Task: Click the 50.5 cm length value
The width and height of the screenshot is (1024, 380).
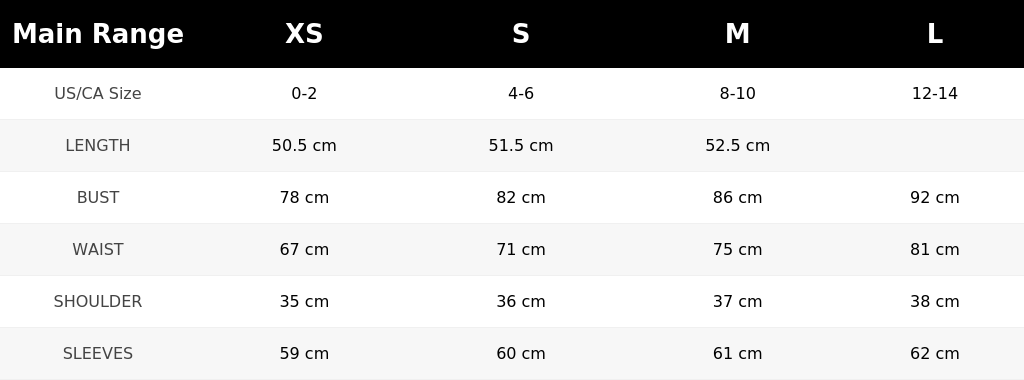Action: click(x=304, y=146)
